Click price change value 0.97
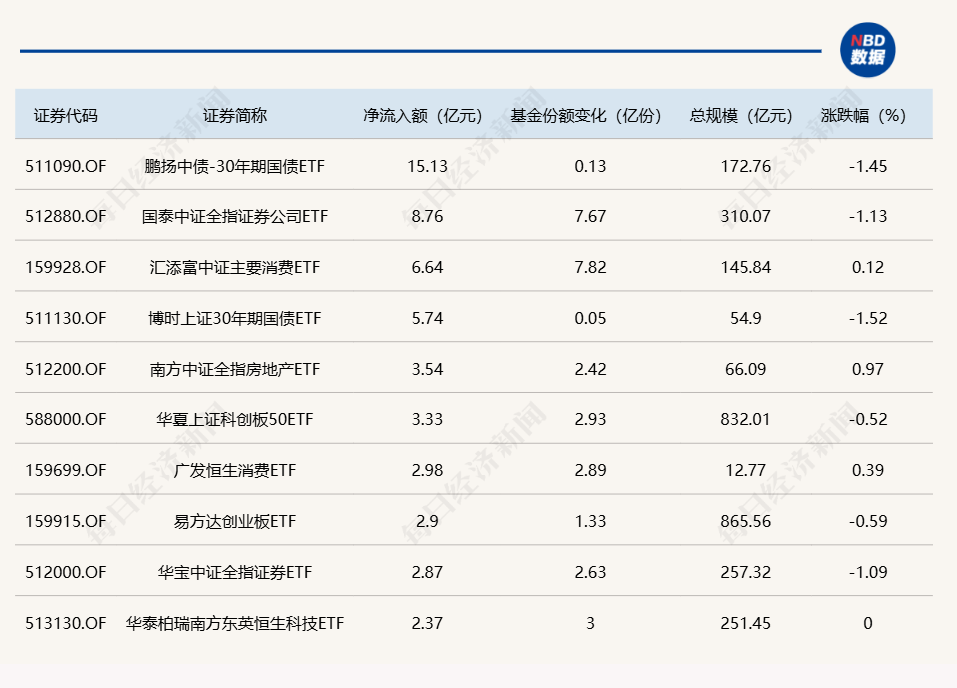This screenshot has width=957, height=688. coord(868,369)
